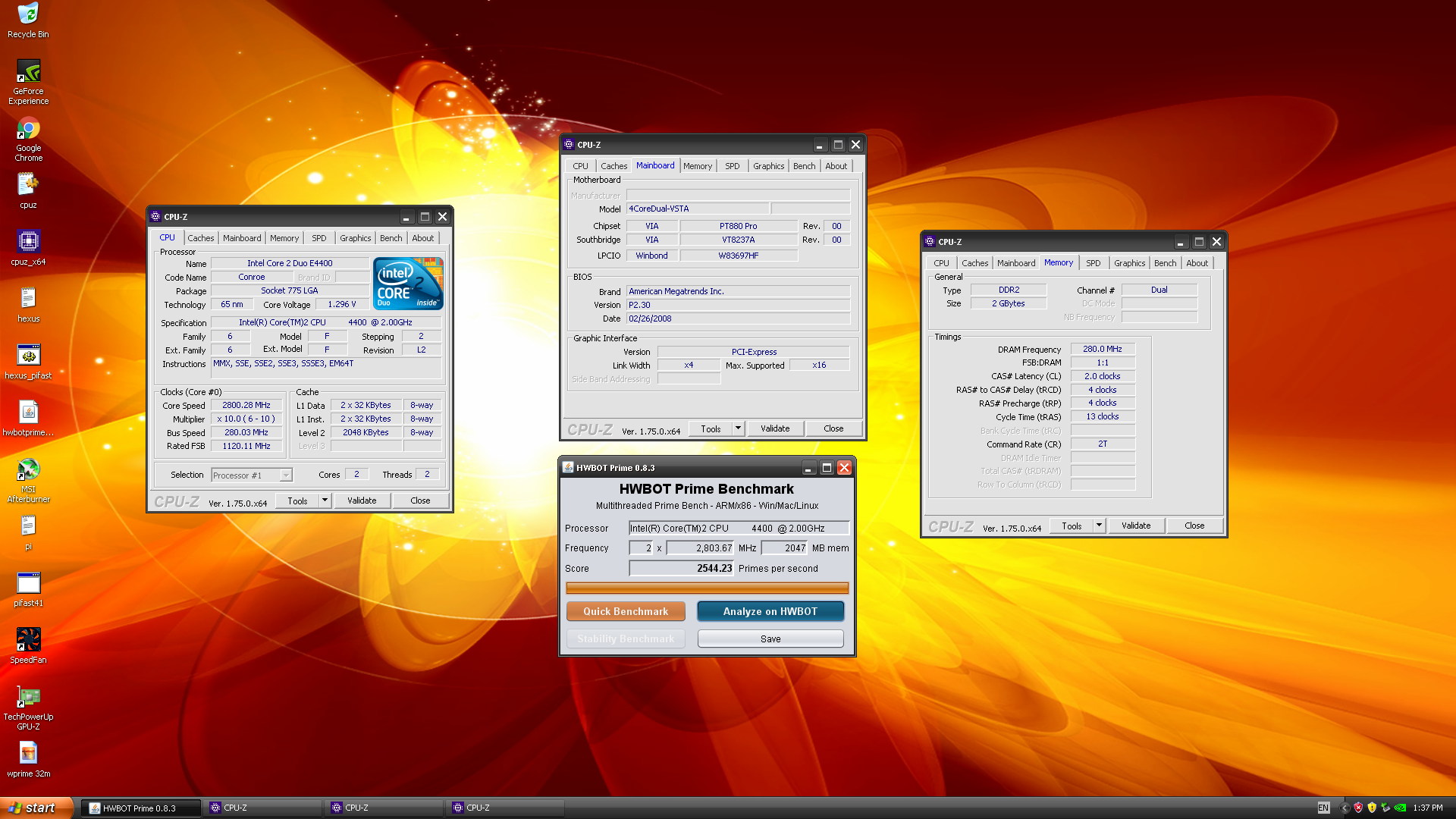Click Validate in CPU window
This screenshot has width=1456, height=819.
[362, 500]
